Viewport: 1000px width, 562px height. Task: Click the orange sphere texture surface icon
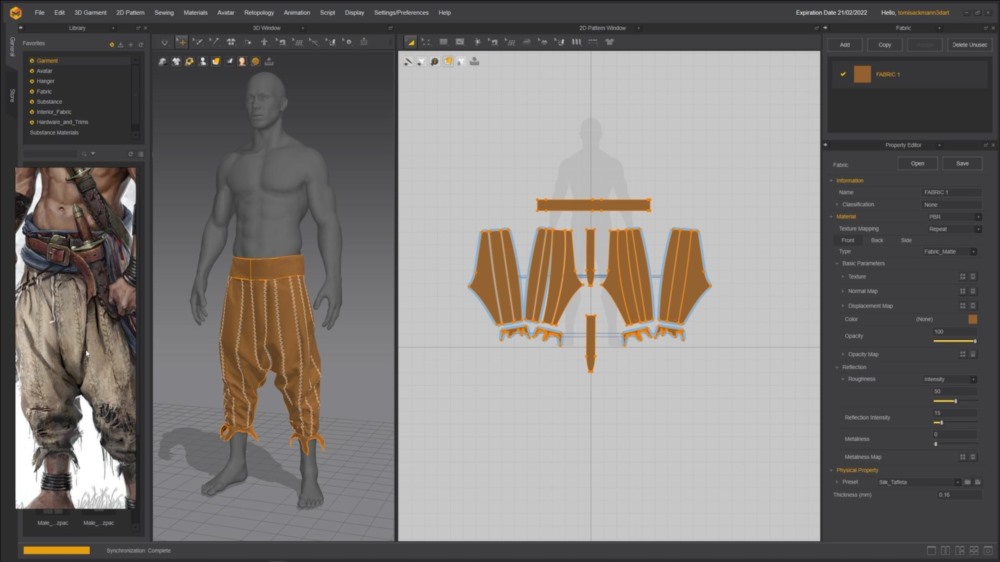255,62
